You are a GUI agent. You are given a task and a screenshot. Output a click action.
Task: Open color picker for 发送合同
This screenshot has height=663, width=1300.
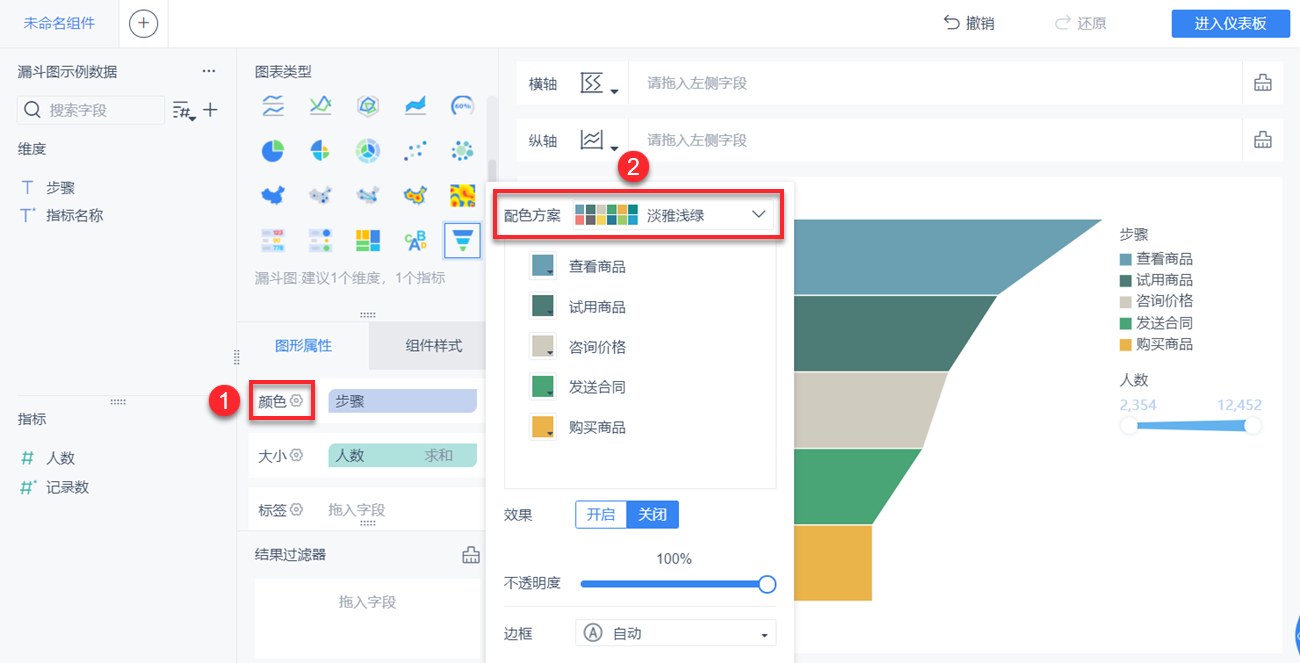coord(543,387)
